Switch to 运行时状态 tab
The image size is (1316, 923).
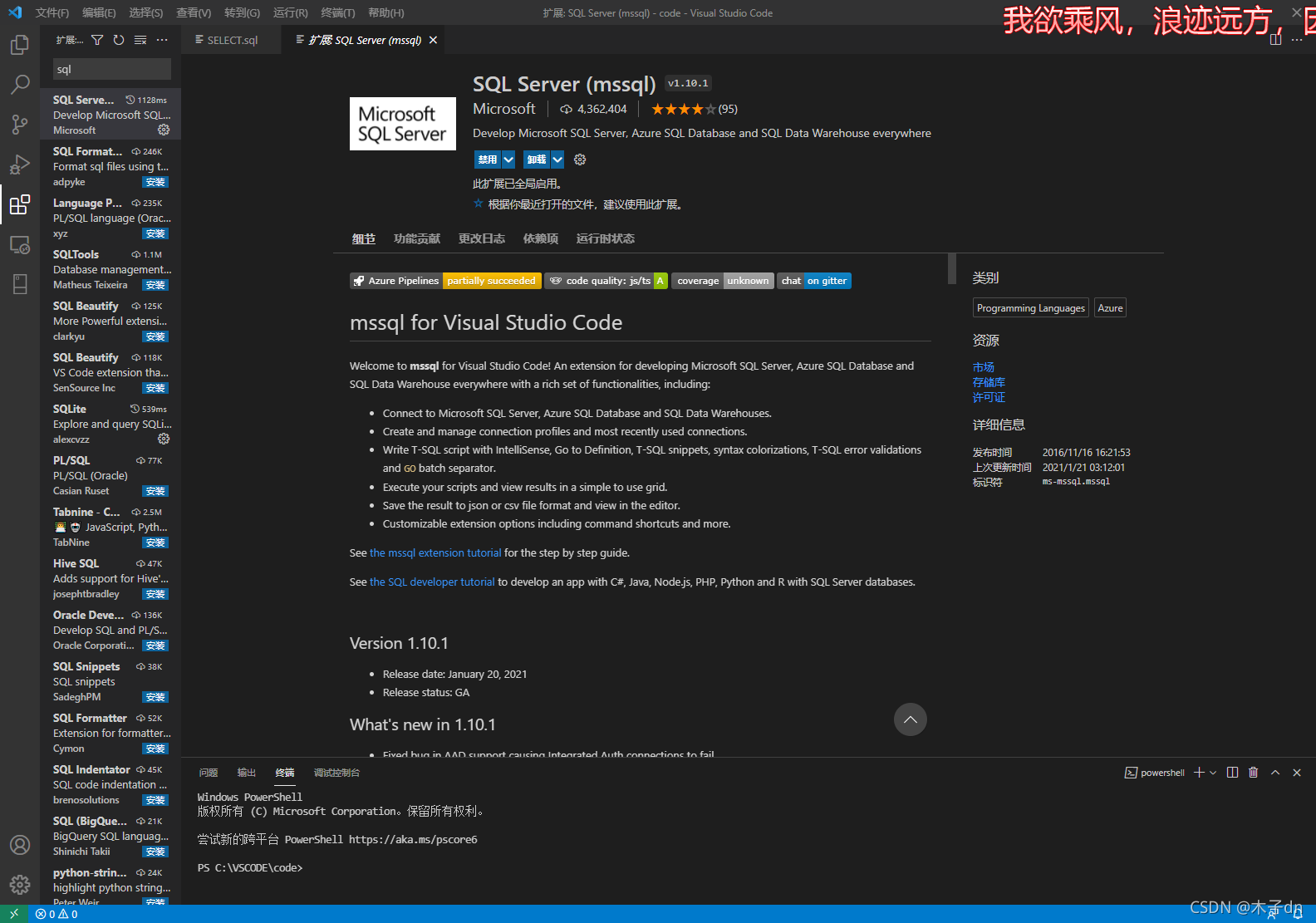pos(606,238)
